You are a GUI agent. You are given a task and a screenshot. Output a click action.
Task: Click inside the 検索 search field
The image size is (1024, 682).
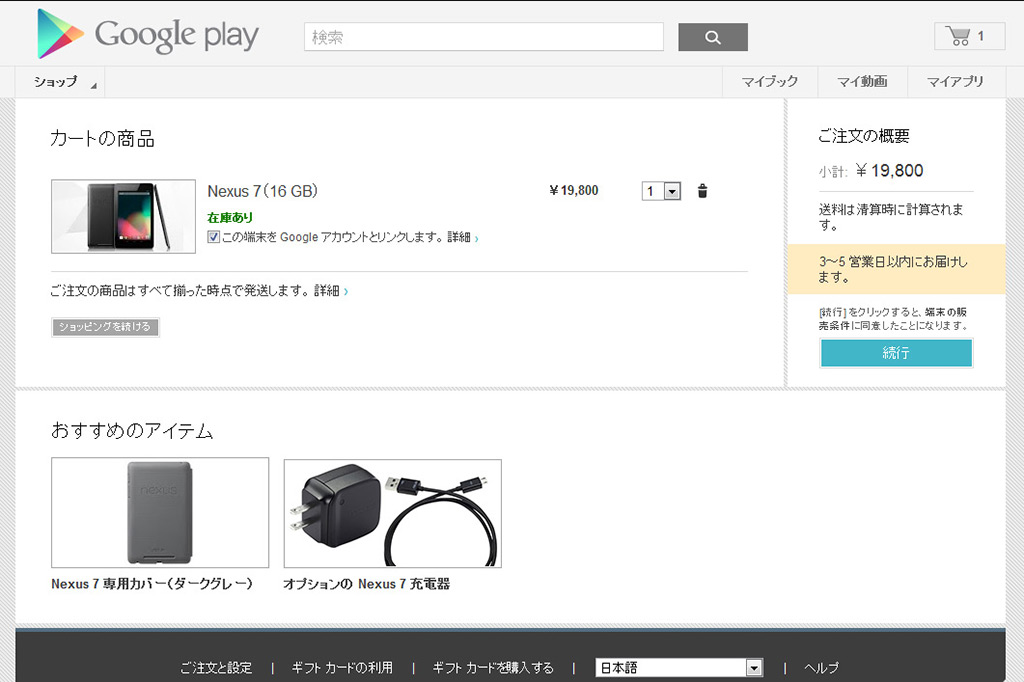(483, 37)
